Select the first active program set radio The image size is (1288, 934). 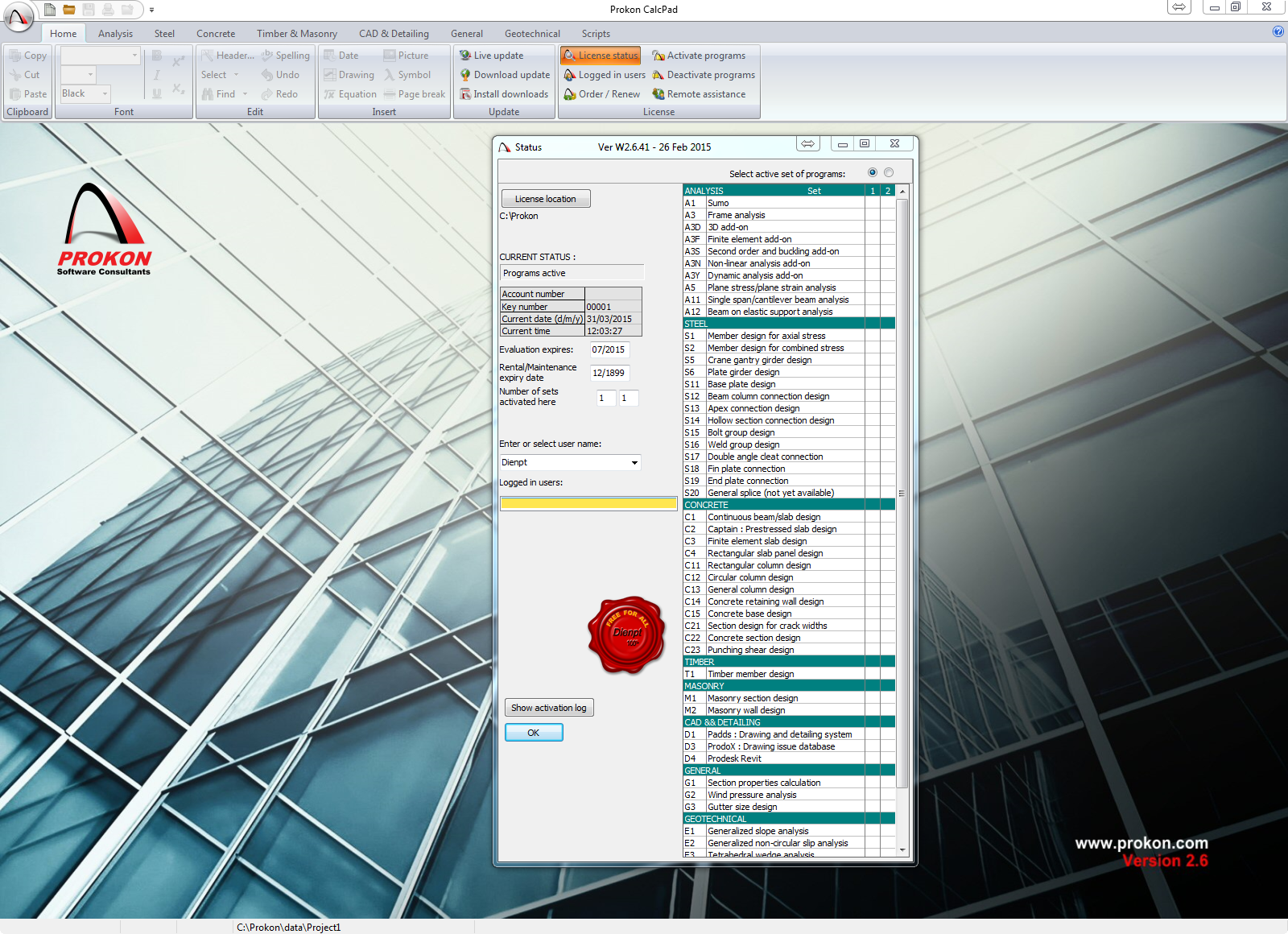coord(873,172)
